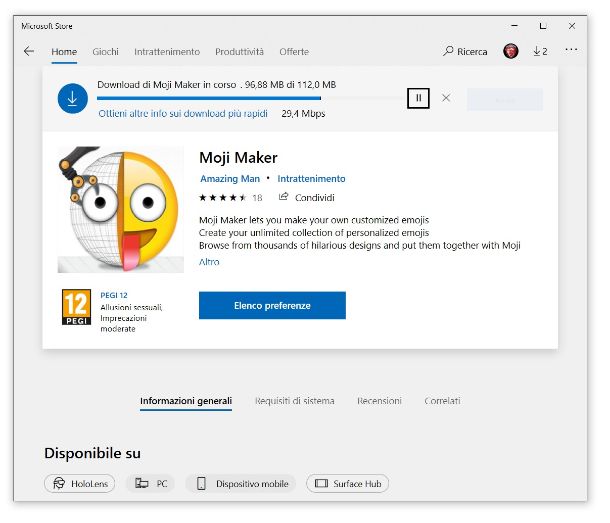610x523 pixels.
Task: Maximize the Microsoft Store window
Action: point(543,26)
